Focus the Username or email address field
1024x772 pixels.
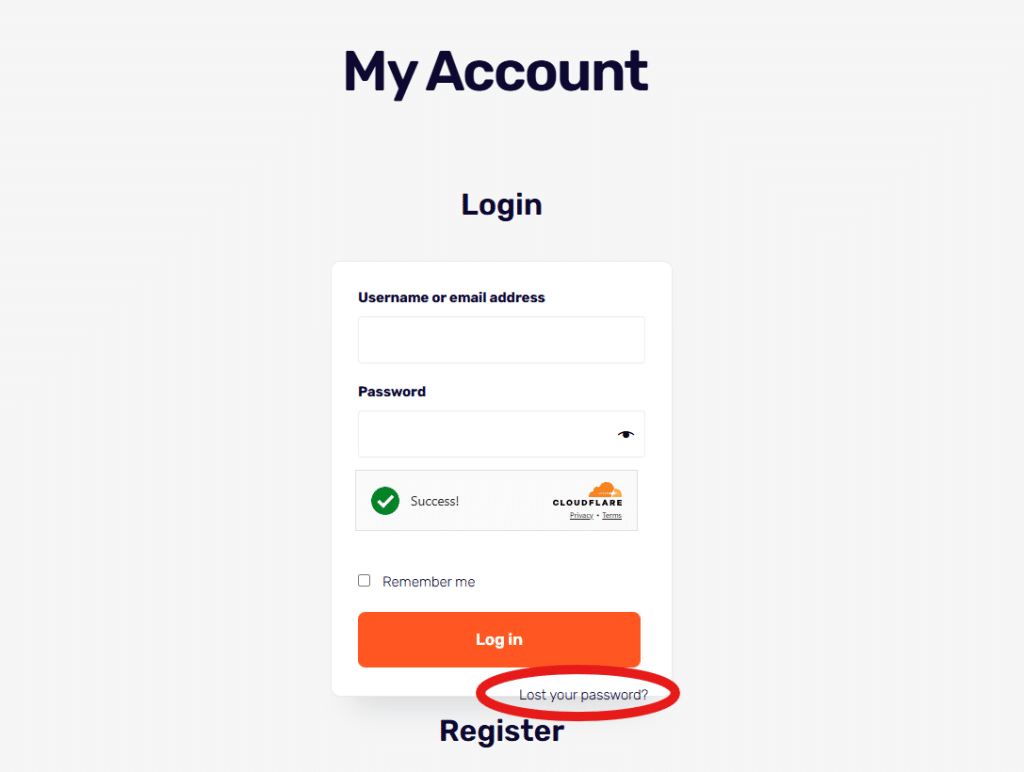502,340
